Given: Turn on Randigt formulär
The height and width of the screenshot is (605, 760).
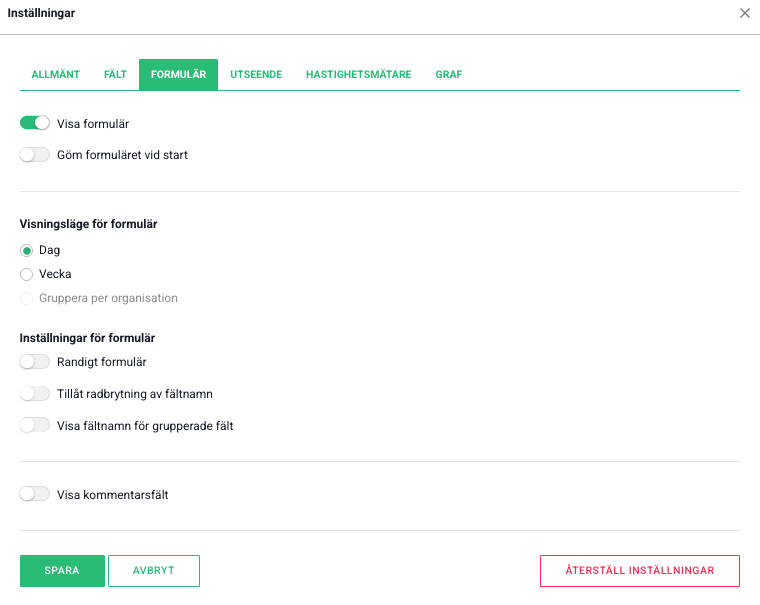Looking at the screenshot, I should (x=35, y=362).
